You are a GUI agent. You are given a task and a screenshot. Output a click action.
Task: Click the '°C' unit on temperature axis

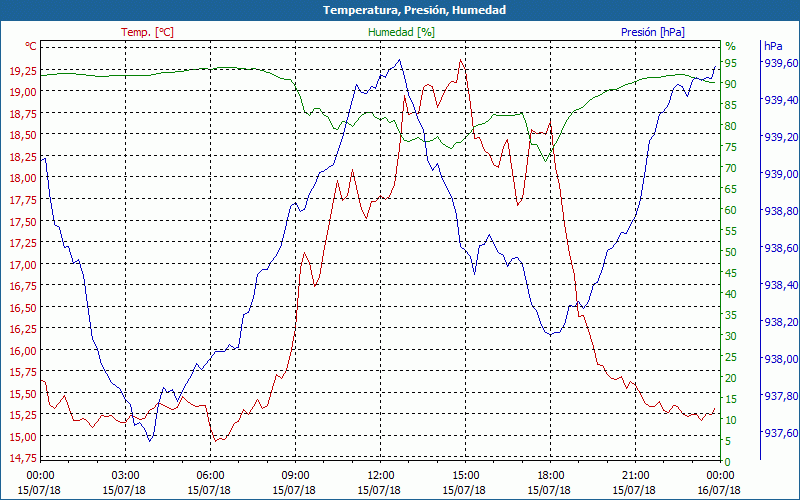[x=31, y=46]
